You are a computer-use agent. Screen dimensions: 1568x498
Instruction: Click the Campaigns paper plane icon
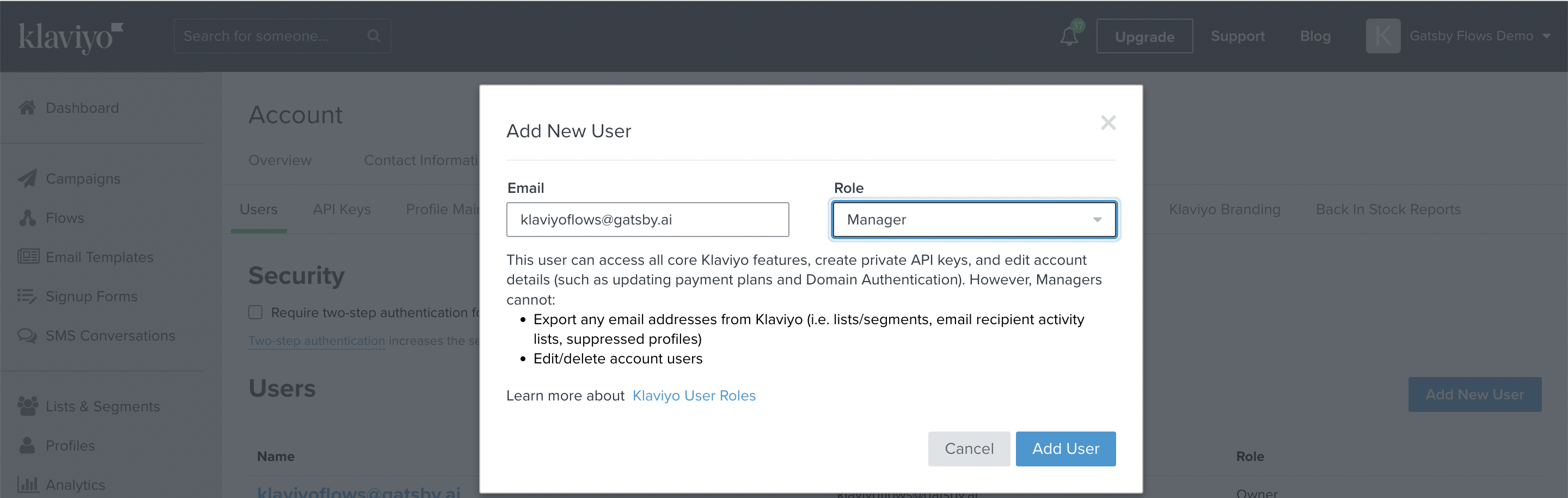pos(27,178)
